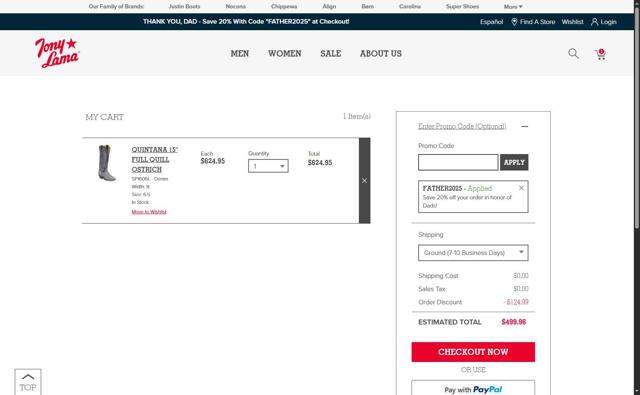Click the Tony Lama logo

point(57,53)
